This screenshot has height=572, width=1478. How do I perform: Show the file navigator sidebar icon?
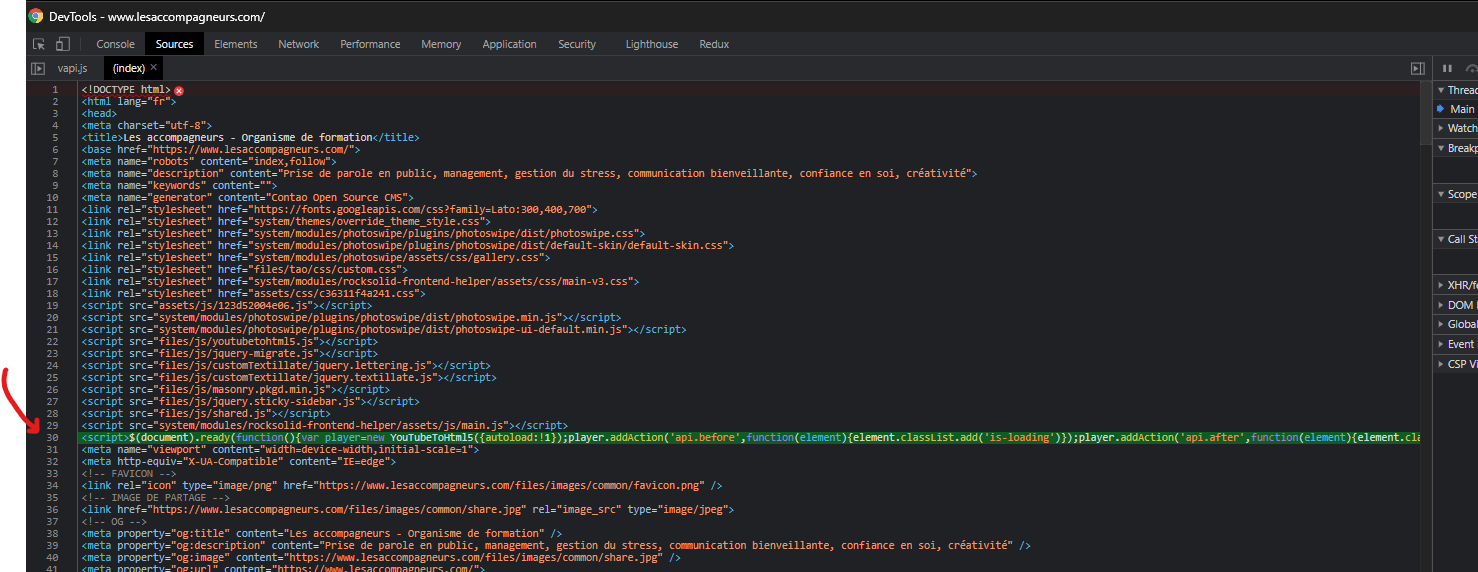pyautogui.click(x=38, y=68)
